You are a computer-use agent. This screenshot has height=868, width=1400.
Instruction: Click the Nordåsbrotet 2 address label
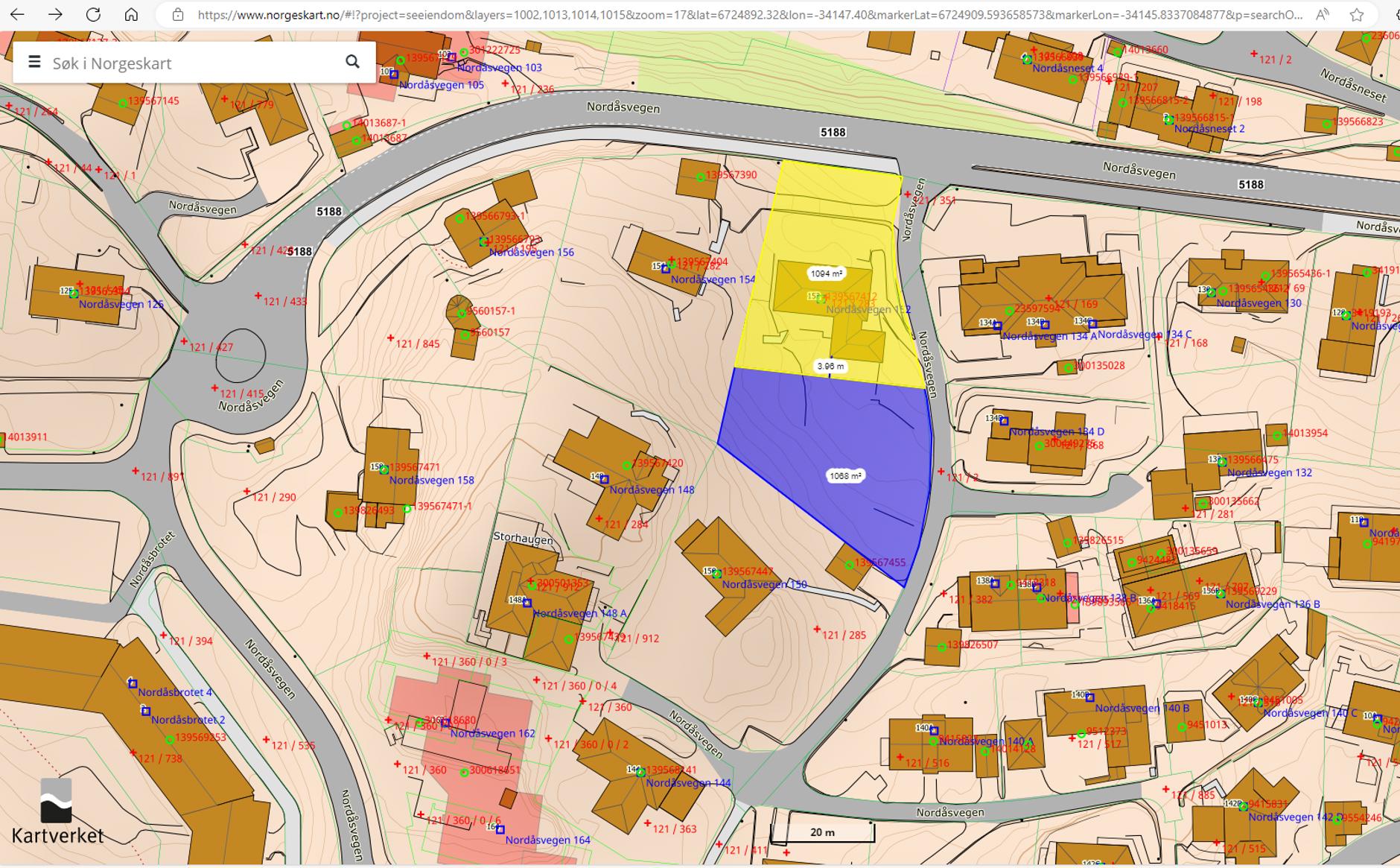[188, 720]
